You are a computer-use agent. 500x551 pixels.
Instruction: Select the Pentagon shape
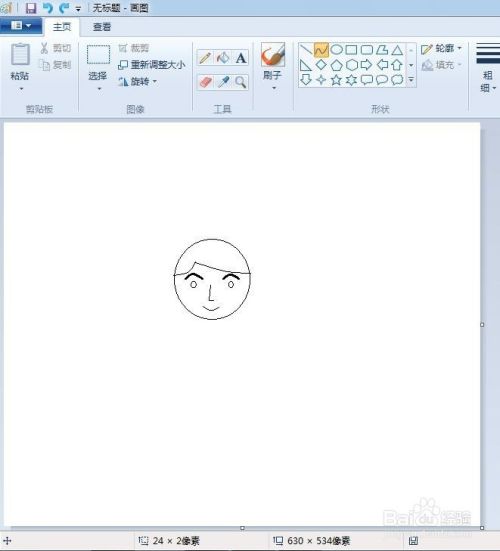point(337,65)
